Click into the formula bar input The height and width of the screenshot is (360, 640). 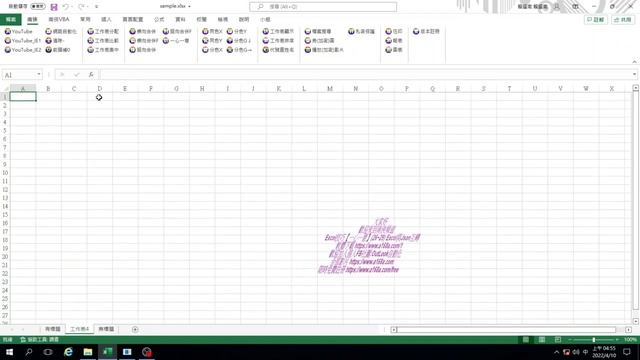(366, 75)
